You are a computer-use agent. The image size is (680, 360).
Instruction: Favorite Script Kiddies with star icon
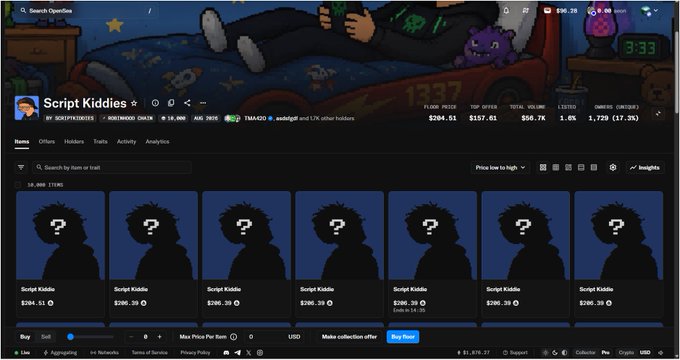(134, 103)
